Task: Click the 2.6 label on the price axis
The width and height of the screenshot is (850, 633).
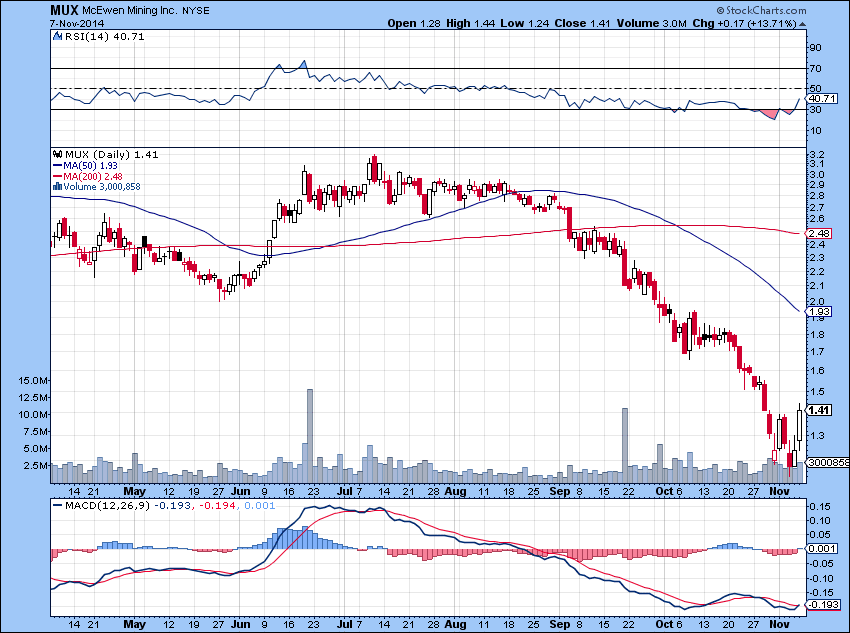Action: click(817, 218)
